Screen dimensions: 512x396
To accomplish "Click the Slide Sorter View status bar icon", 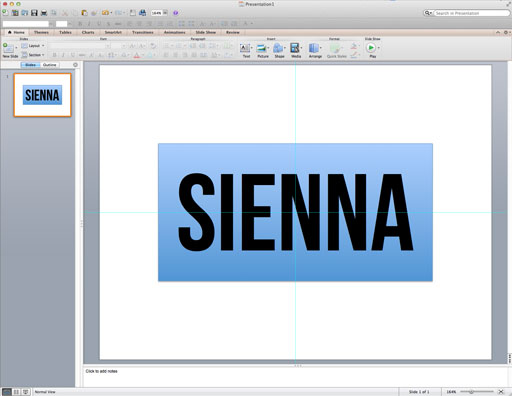I will [x=16, y=392].
